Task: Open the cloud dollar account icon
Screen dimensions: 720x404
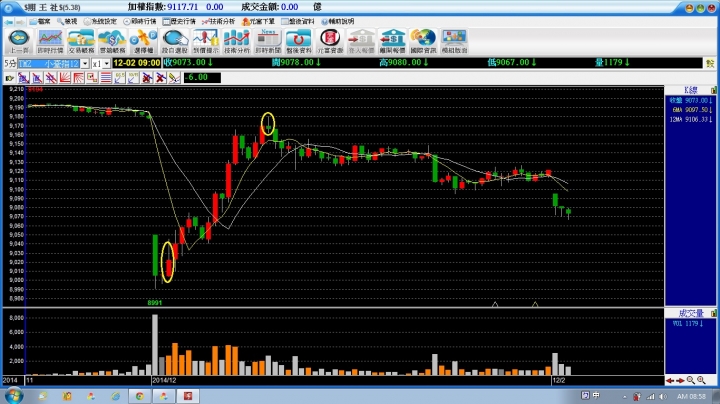Action: [x=112, y=41]
